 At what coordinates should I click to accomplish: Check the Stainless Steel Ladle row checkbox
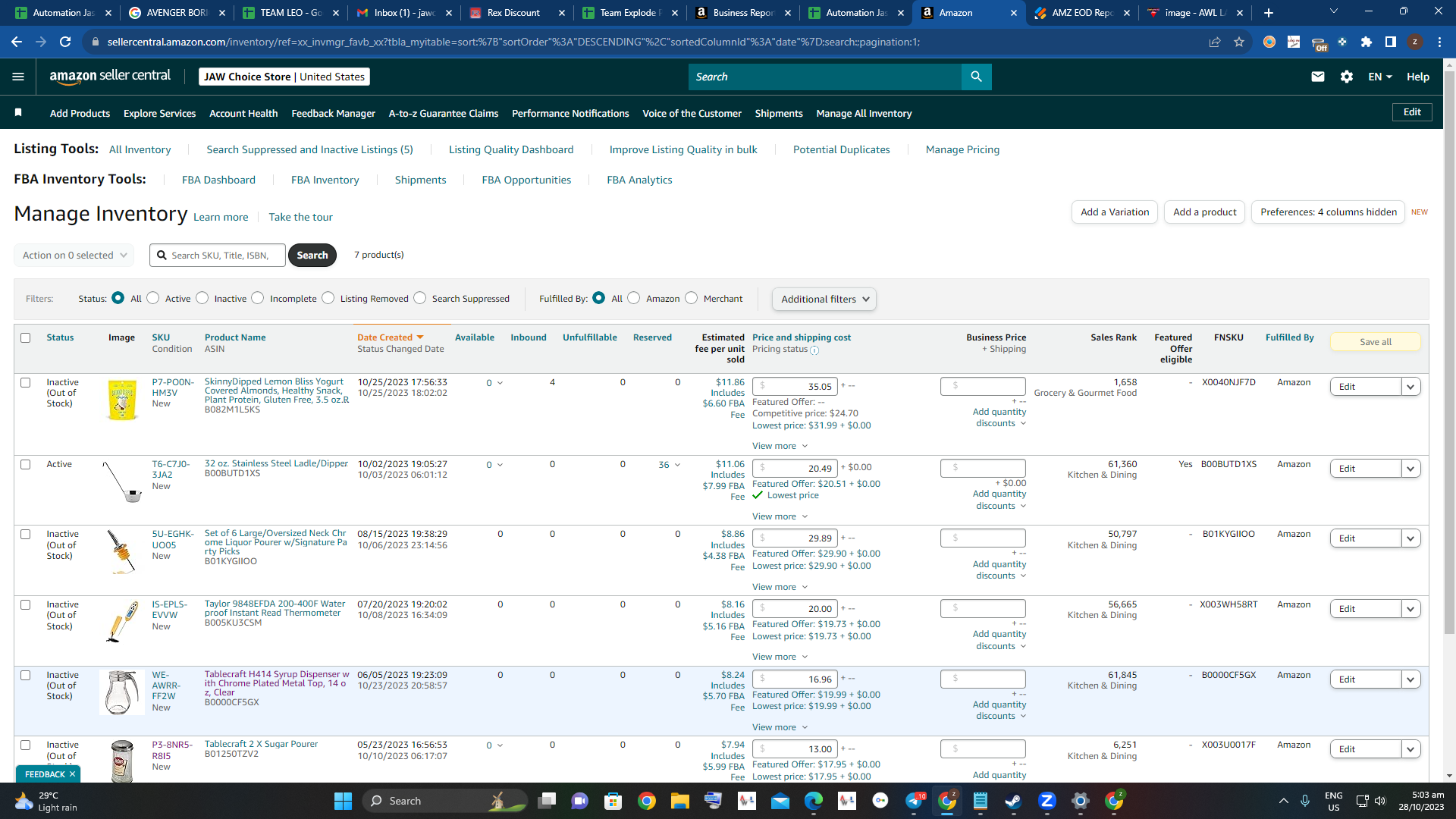(26, 464)
